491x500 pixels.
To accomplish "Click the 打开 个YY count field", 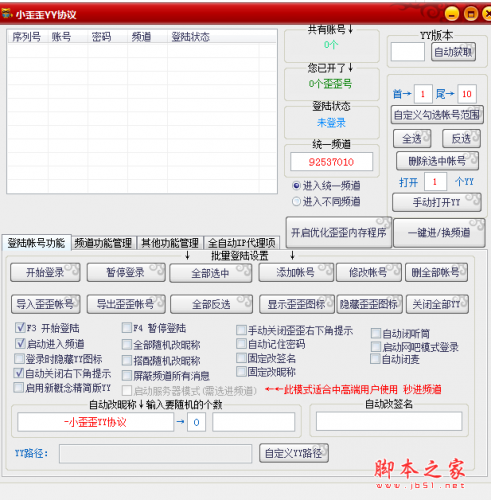I will 435,182.
